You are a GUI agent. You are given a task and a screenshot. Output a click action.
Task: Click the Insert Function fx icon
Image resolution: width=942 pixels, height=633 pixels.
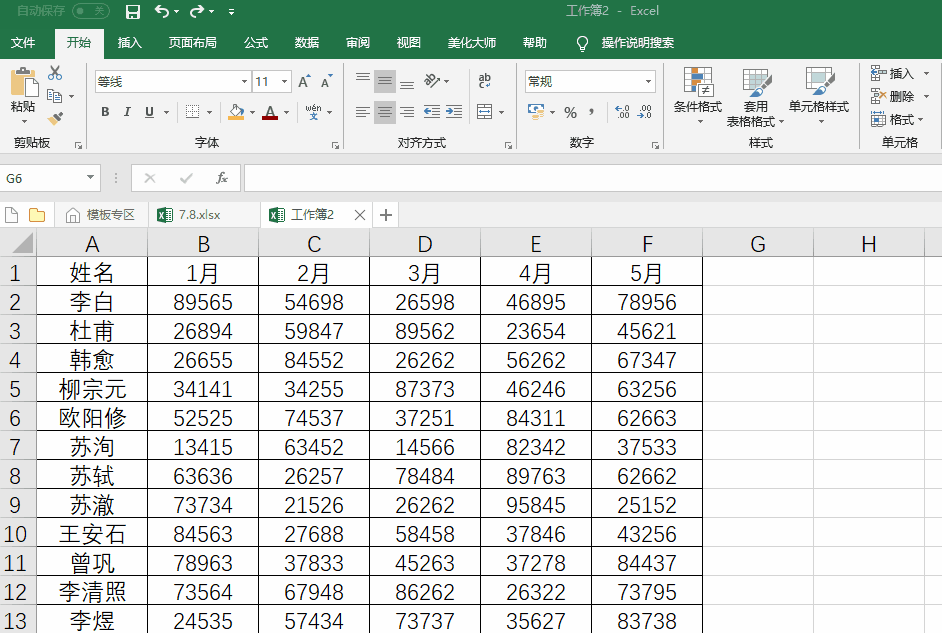point(222,178)
